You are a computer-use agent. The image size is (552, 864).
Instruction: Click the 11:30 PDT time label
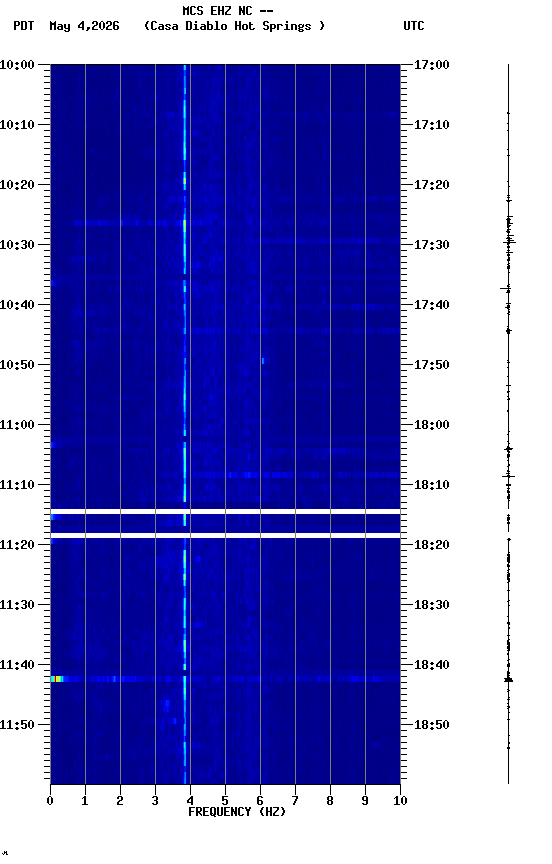coord(17,605)
